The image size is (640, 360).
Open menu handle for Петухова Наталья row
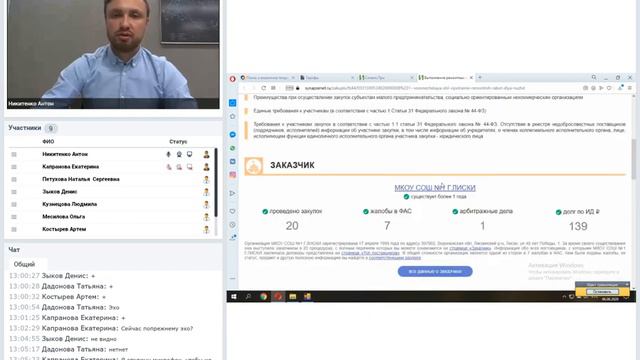click(14, 179)
